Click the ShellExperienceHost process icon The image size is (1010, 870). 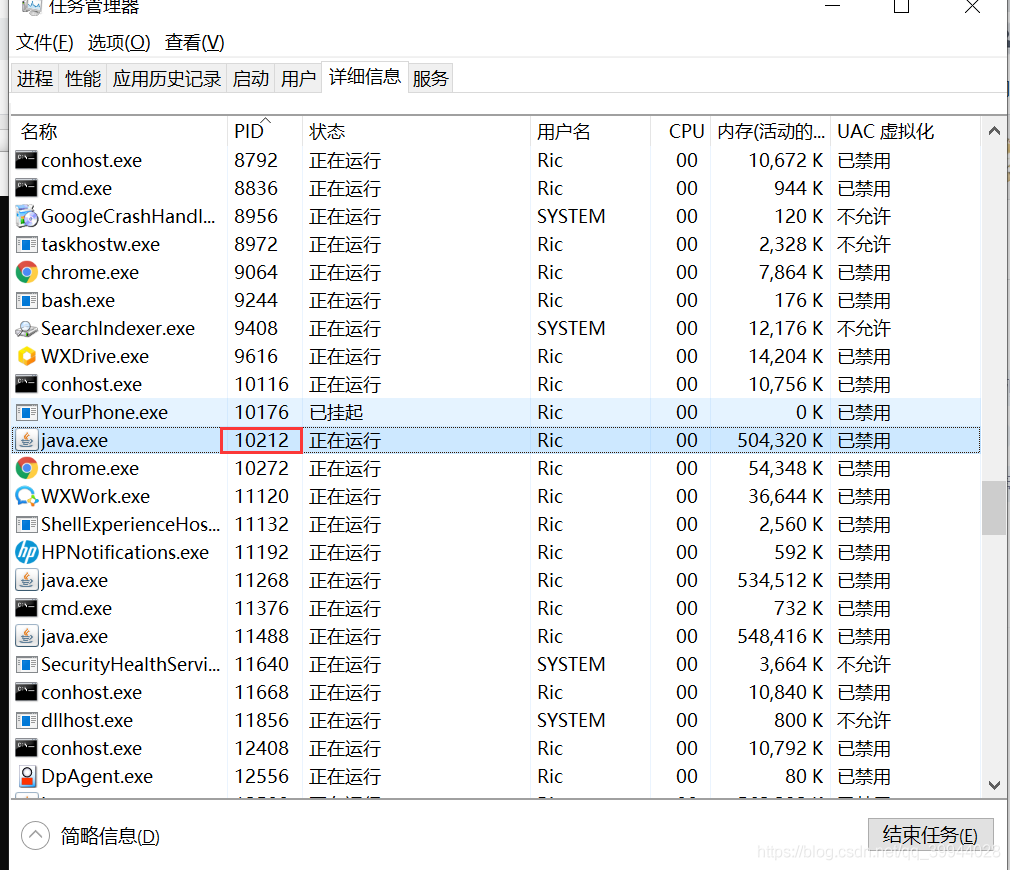tap(26, 524)
